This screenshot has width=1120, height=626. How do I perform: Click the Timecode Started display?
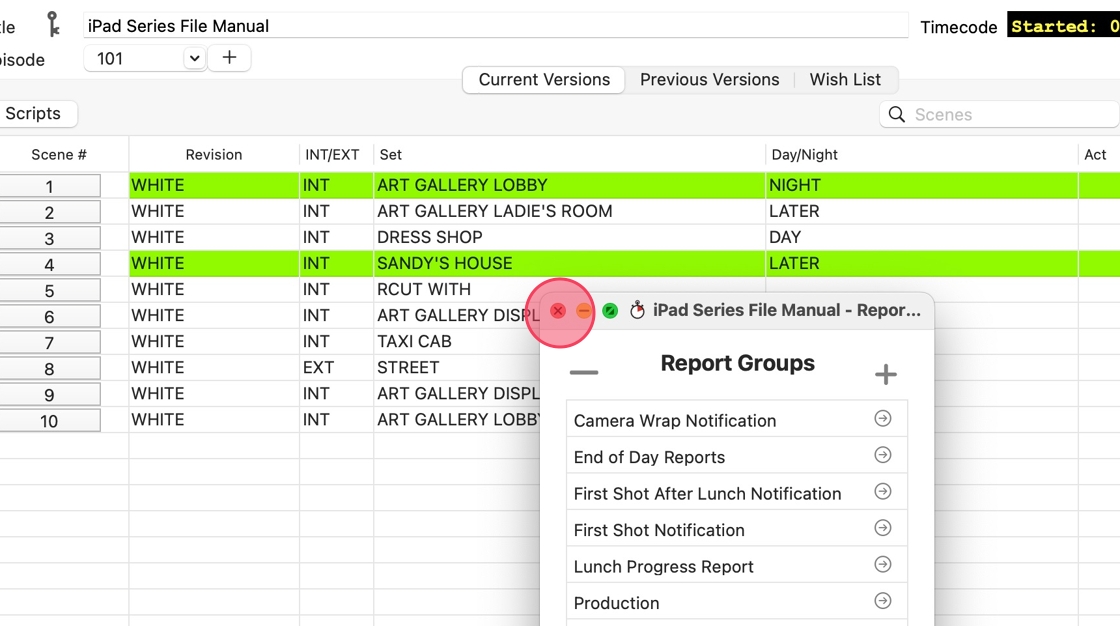click(1064, 26)
